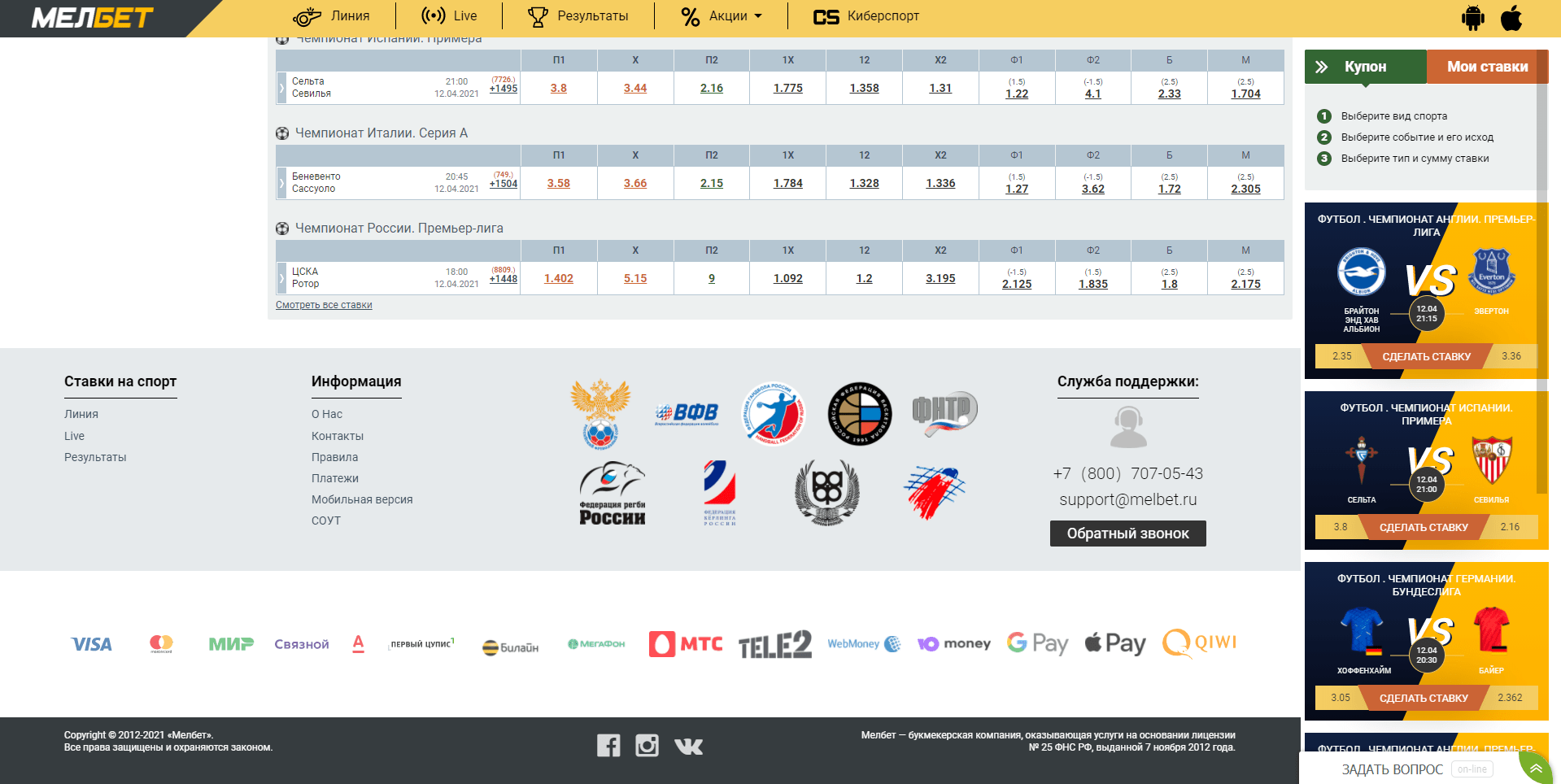1561x784 pixels.
Task: Open the Правила footer link
Action: click(334, 457)
